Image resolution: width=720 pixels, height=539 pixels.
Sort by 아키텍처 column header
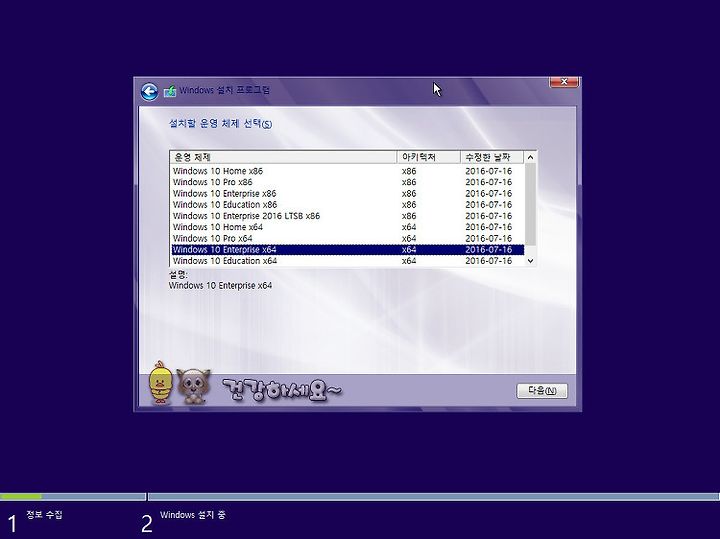pyautogui.click(x=428, y=157)
